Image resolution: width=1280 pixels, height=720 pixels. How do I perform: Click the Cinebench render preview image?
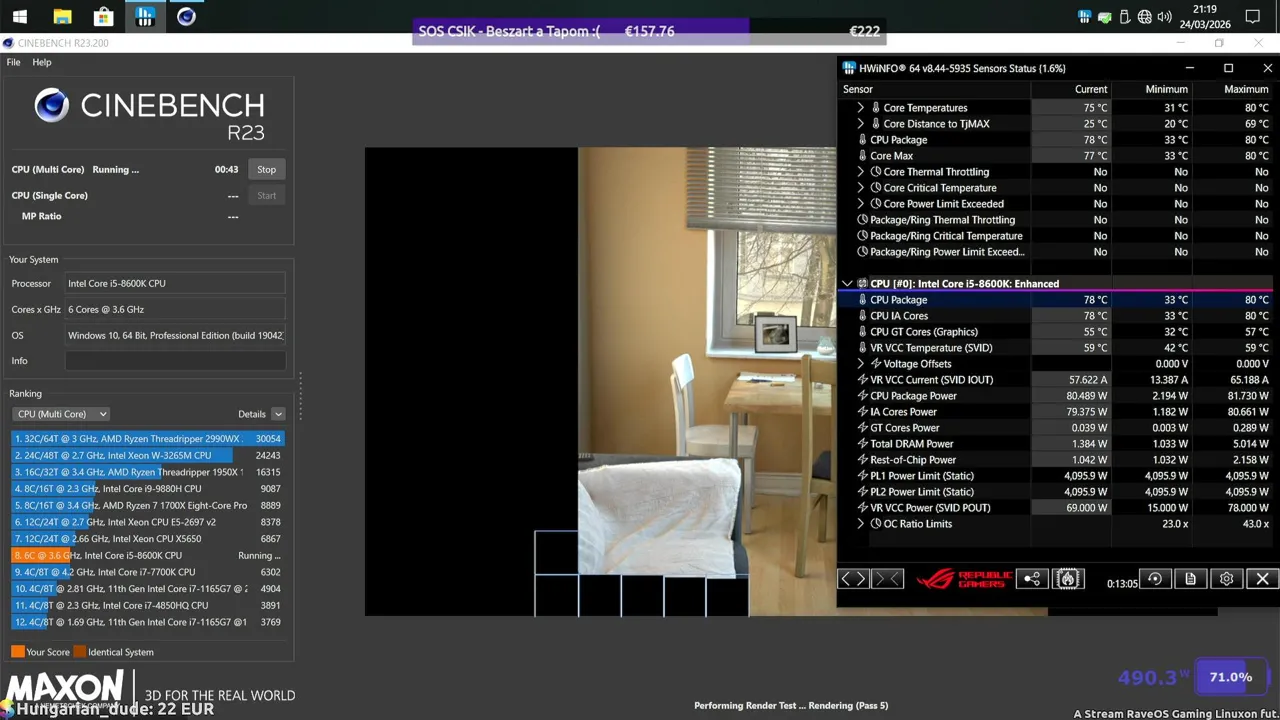(600, 382)
